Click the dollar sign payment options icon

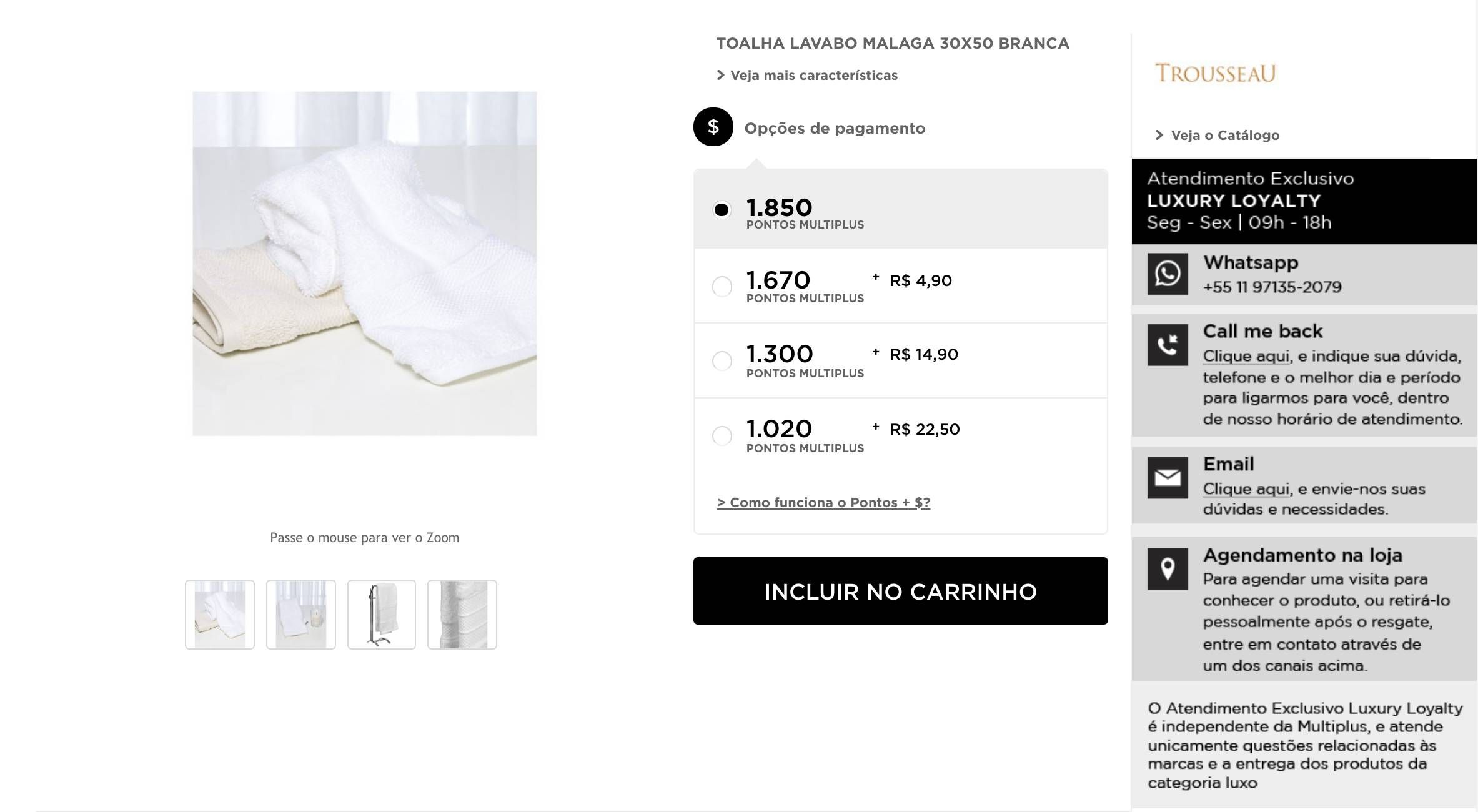pos(713,127)
